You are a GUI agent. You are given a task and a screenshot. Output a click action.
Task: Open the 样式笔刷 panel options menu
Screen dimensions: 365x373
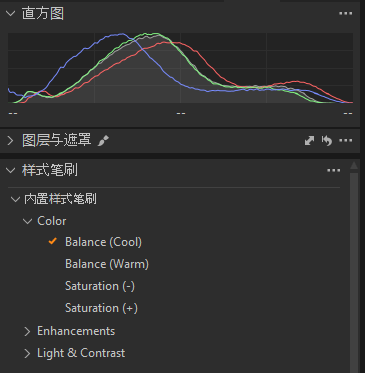pos(334,171)
